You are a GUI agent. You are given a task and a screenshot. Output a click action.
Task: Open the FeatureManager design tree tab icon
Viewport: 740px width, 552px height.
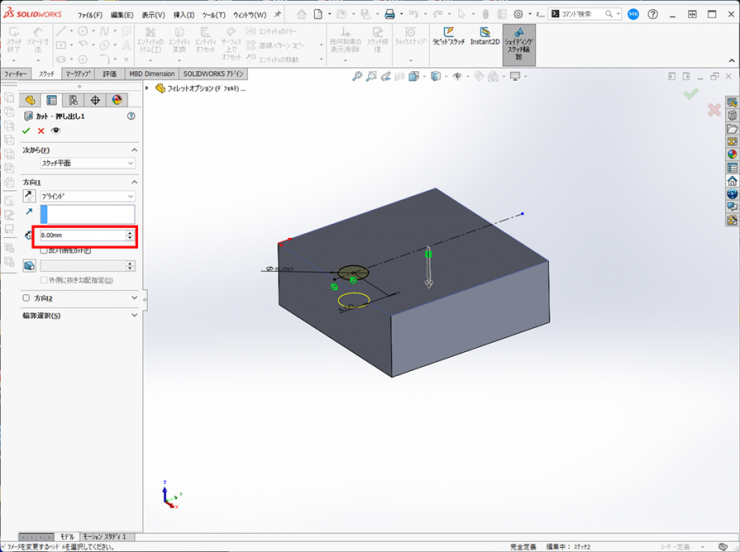coord(30,100)
